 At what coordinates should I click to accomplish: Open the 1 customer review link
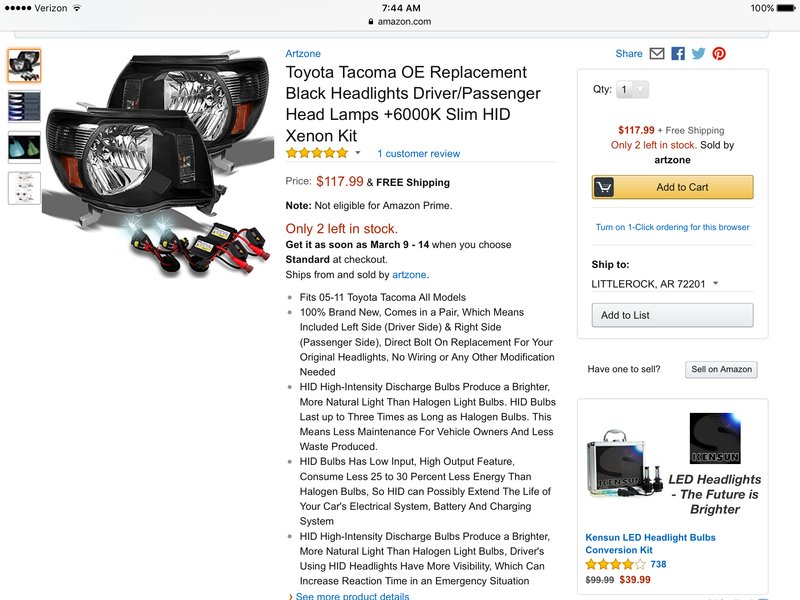[418, 154]
